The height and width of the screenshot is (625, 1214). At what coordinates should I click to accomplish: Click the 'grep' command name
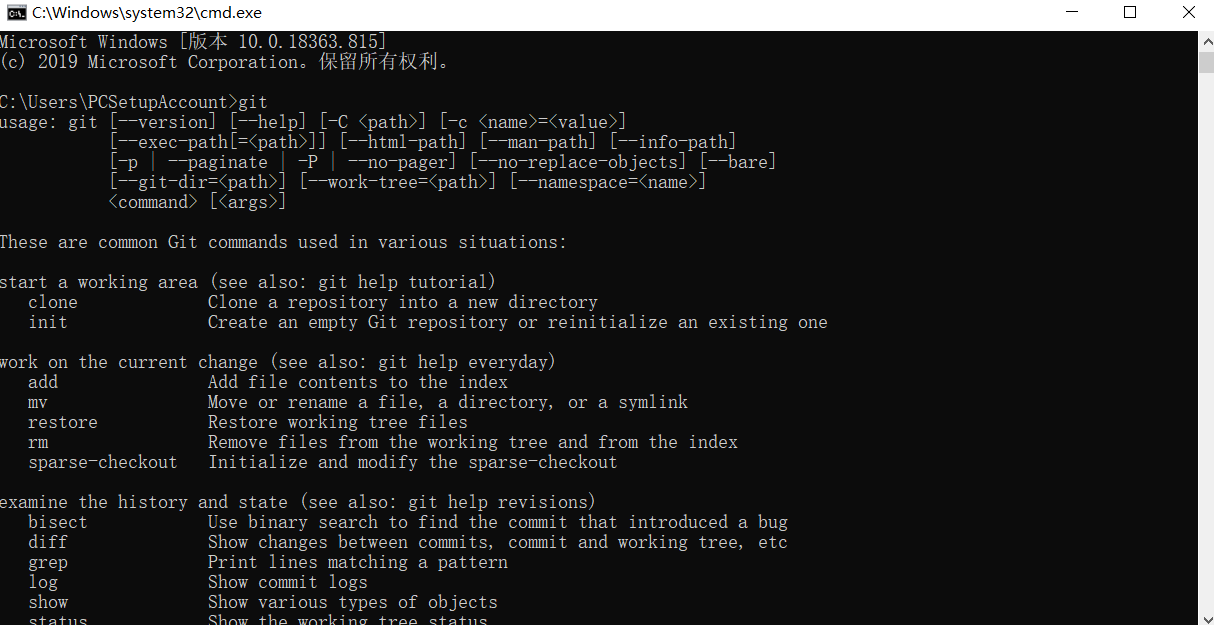point(48,562)
